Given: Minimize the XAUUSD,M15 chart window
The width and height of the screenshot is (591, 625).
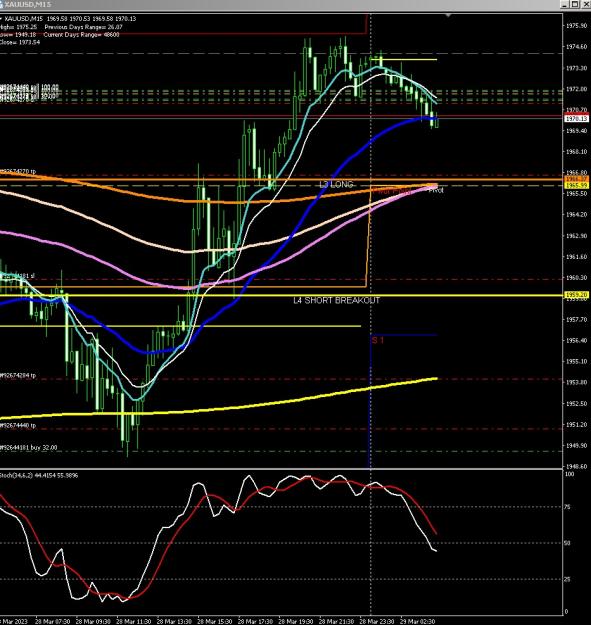Looking at the screenshot, I should click(x=565, y=4).
